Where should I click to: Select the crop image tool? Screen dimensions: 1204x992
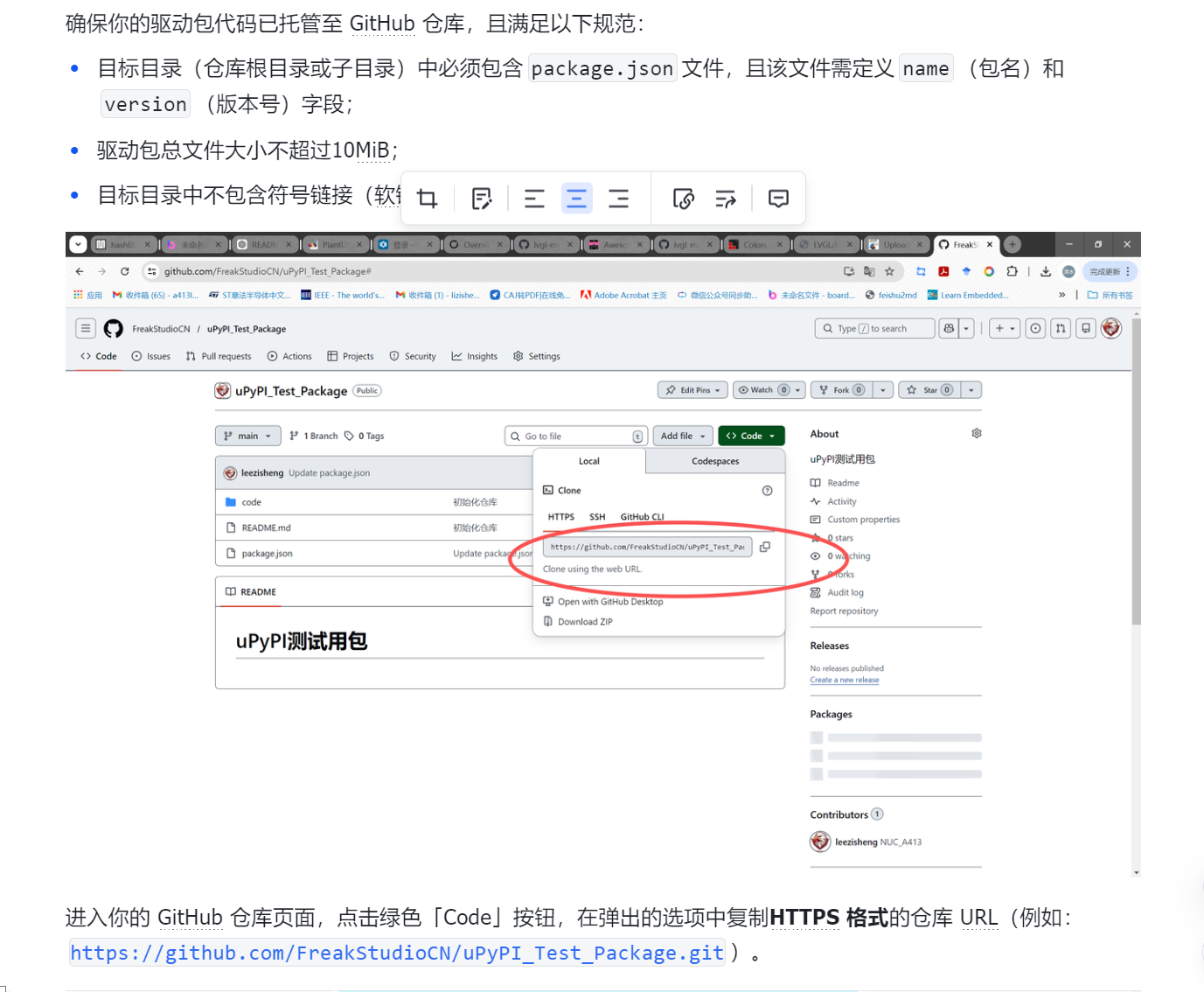click(428, 199)
